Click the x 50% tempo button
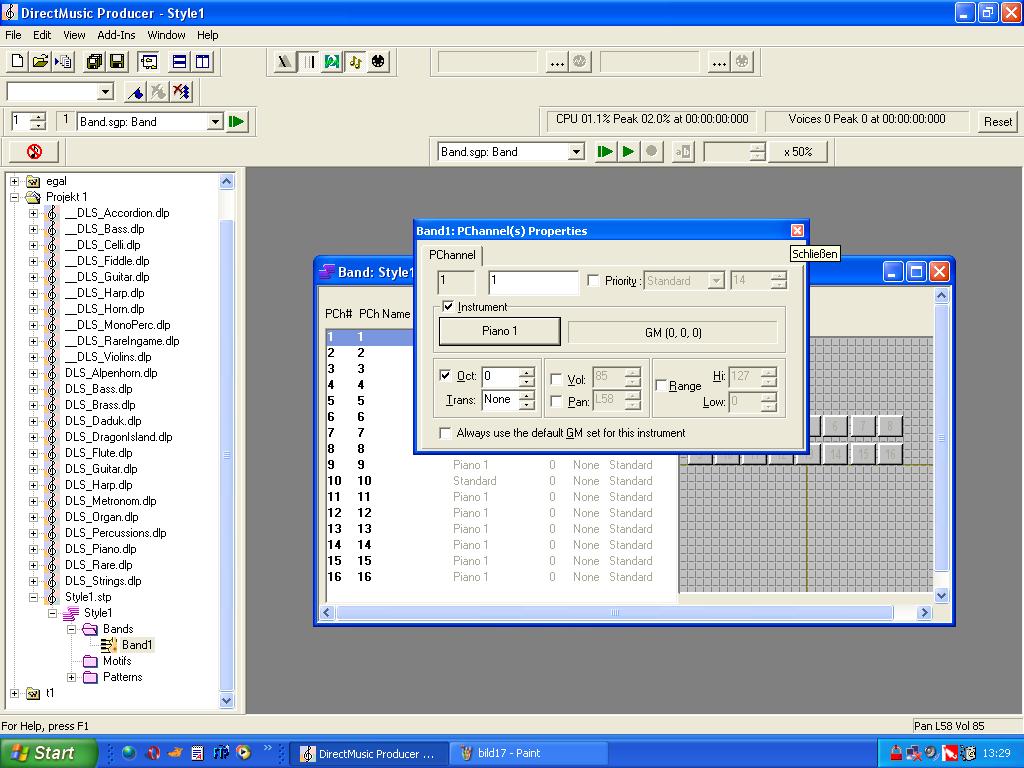Viewport: 1024px width, 768px height. [x=798, y=152]
